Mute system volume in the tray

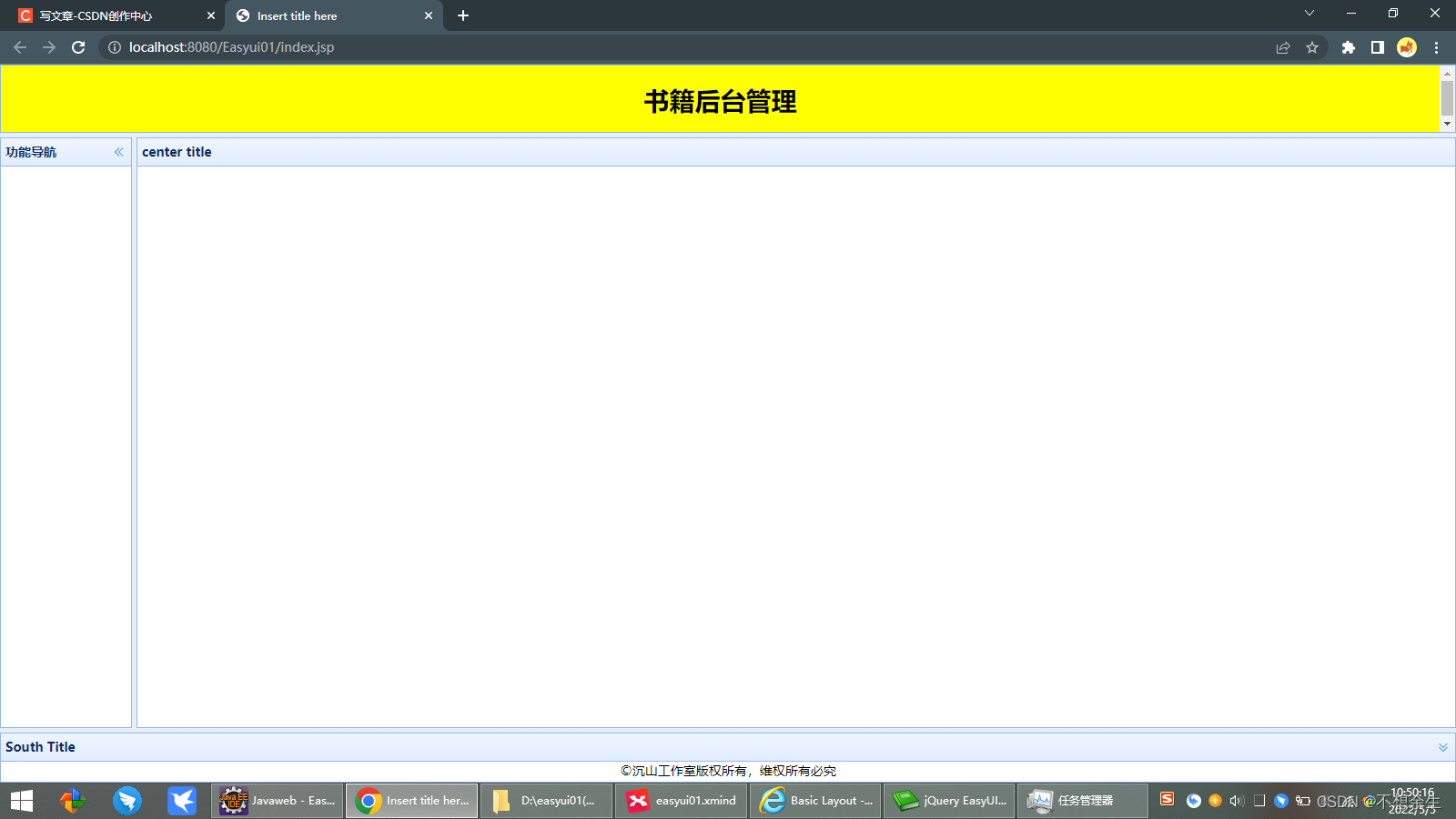(1235, 801)
